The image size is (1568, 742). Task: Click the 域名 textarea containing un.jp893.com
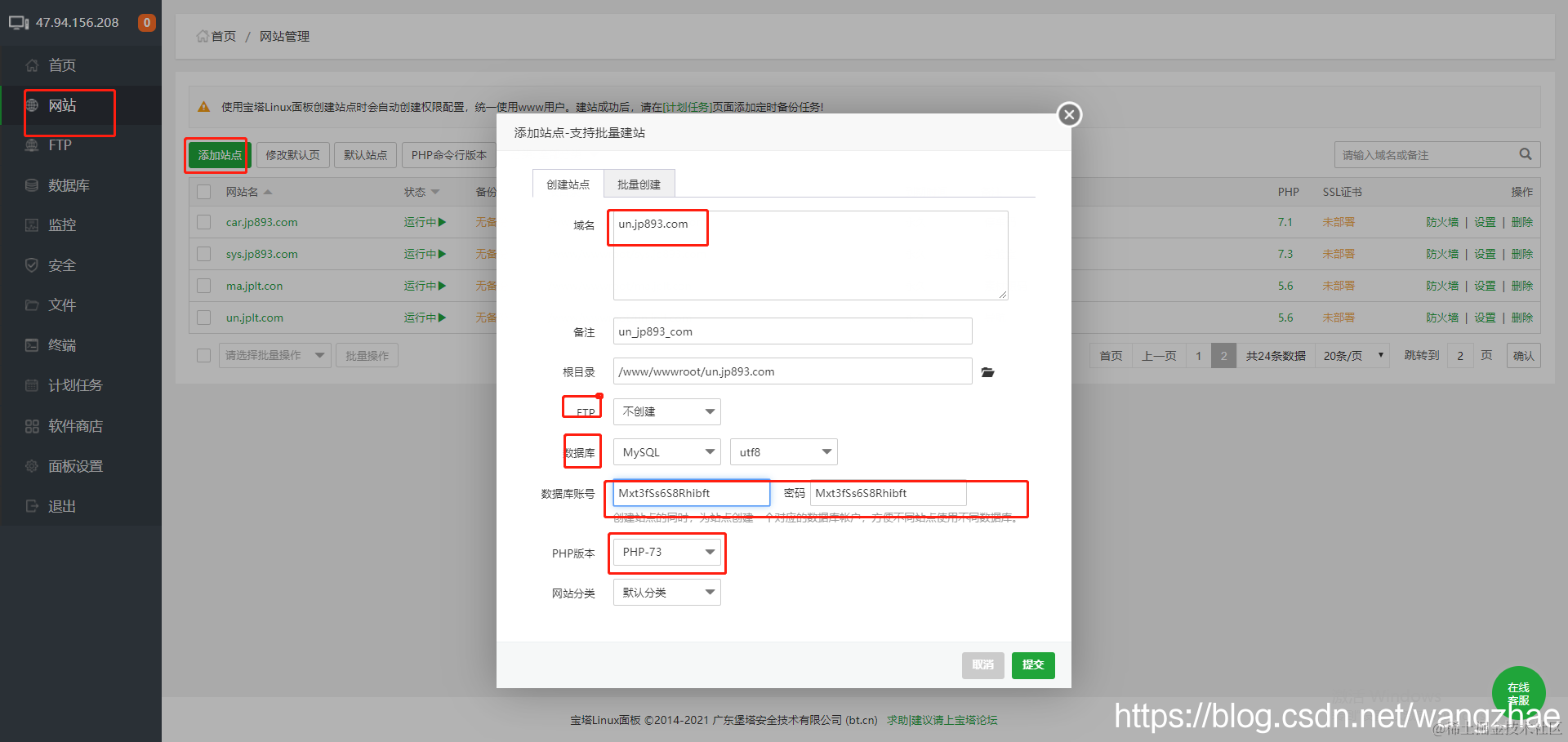coord(811,255)
